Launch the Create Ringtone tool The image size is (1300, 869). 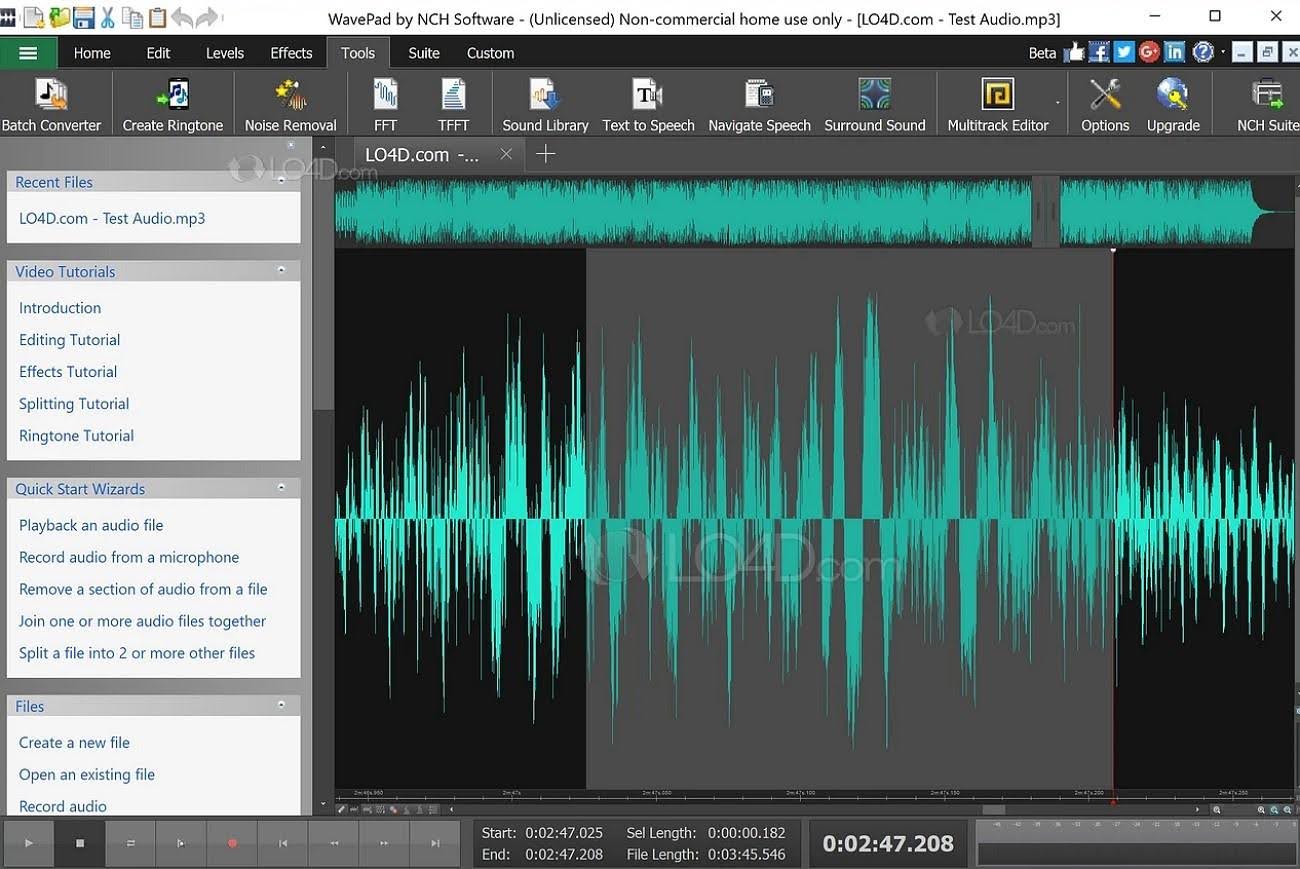click(x=173, y=104)
